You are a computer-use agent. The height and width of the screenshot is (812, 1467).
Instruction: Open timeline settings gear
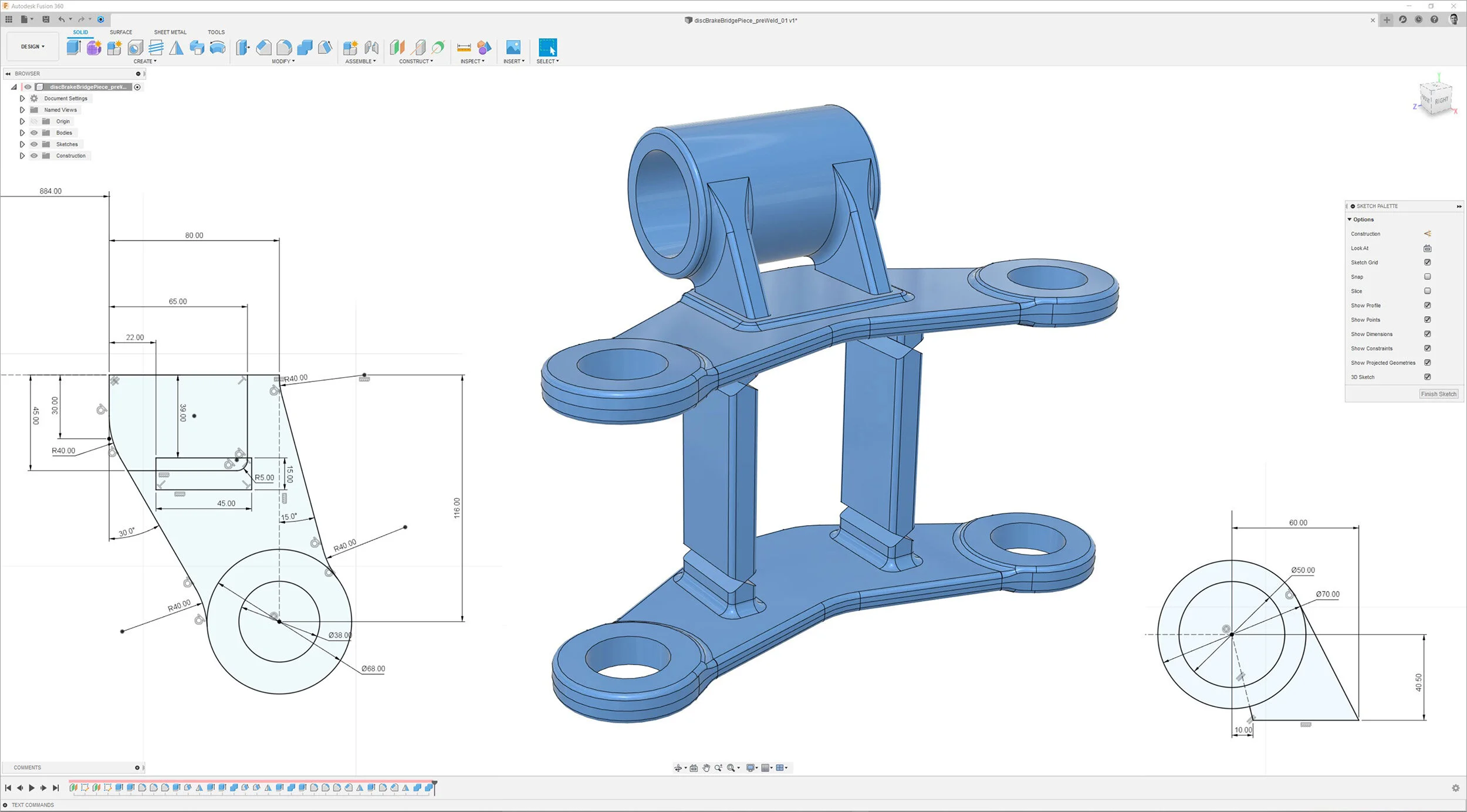(1455, 788)
